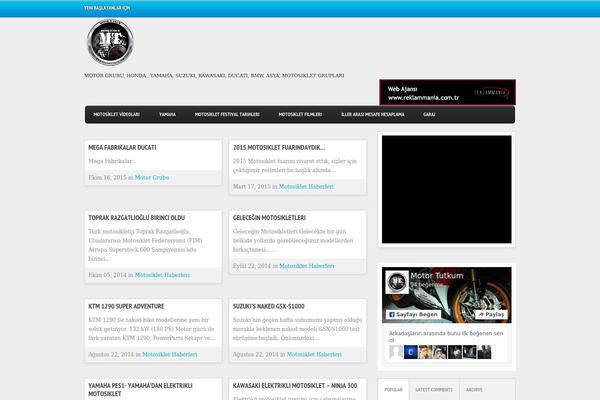Select the Garaj menu item

point(429,114)
